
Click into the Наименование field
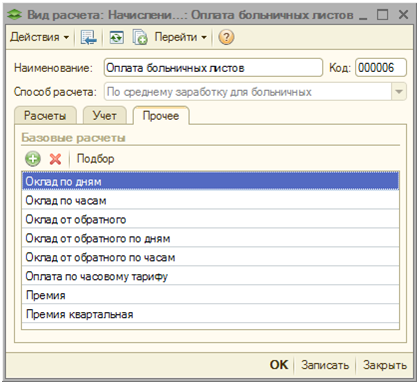213,68
